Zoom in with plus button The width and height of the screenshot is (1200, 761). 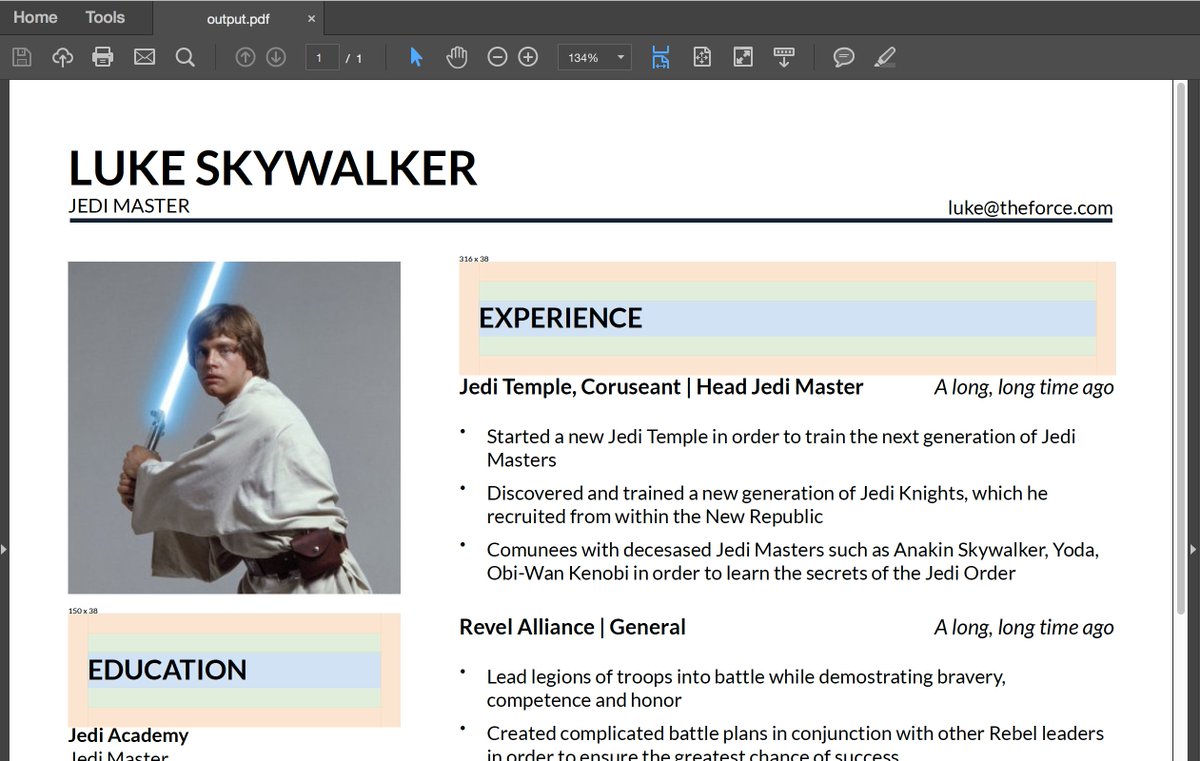click(x=528, y=57)
